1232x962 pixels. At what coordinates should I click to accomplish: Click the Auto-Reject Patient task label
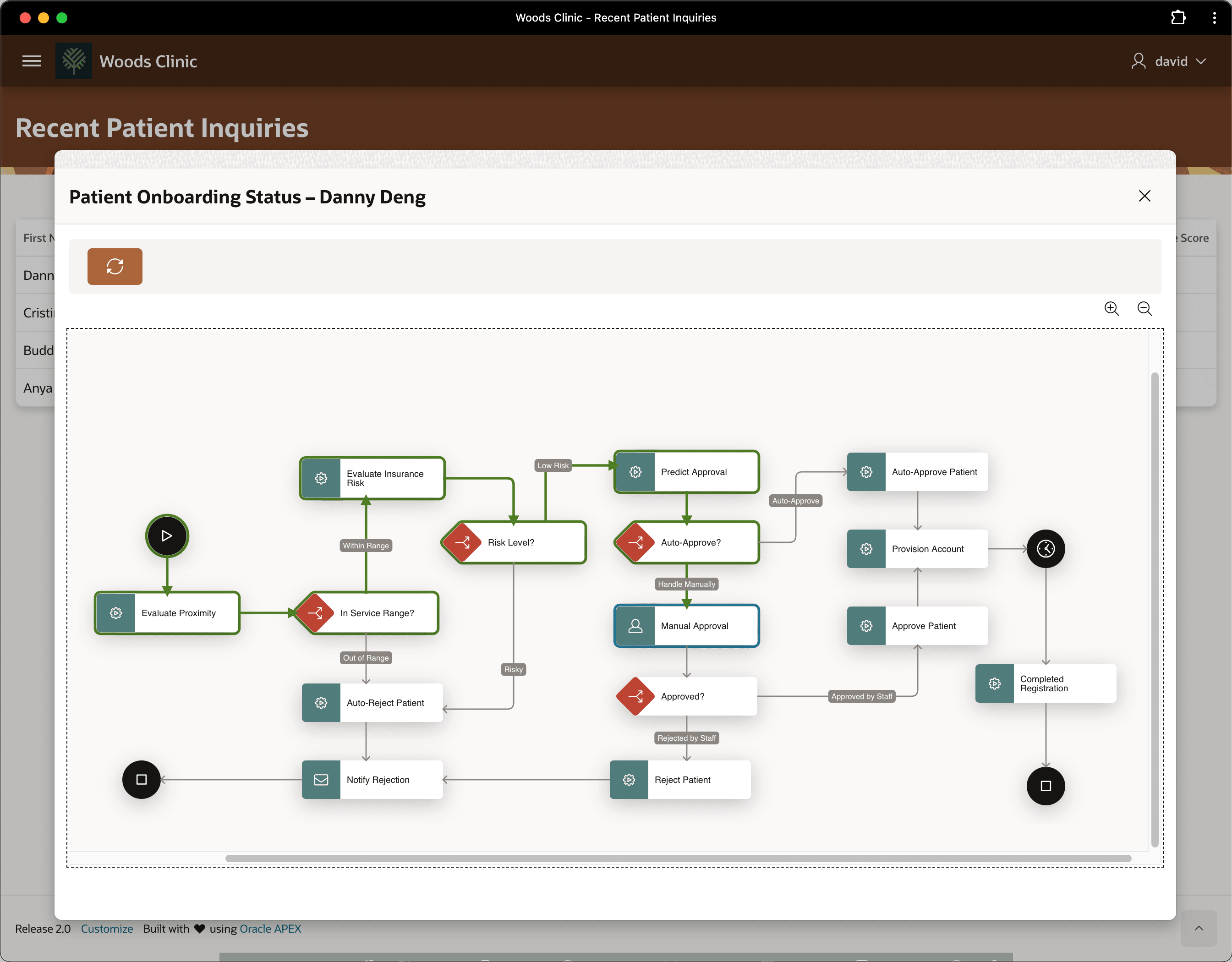point(385,703)
